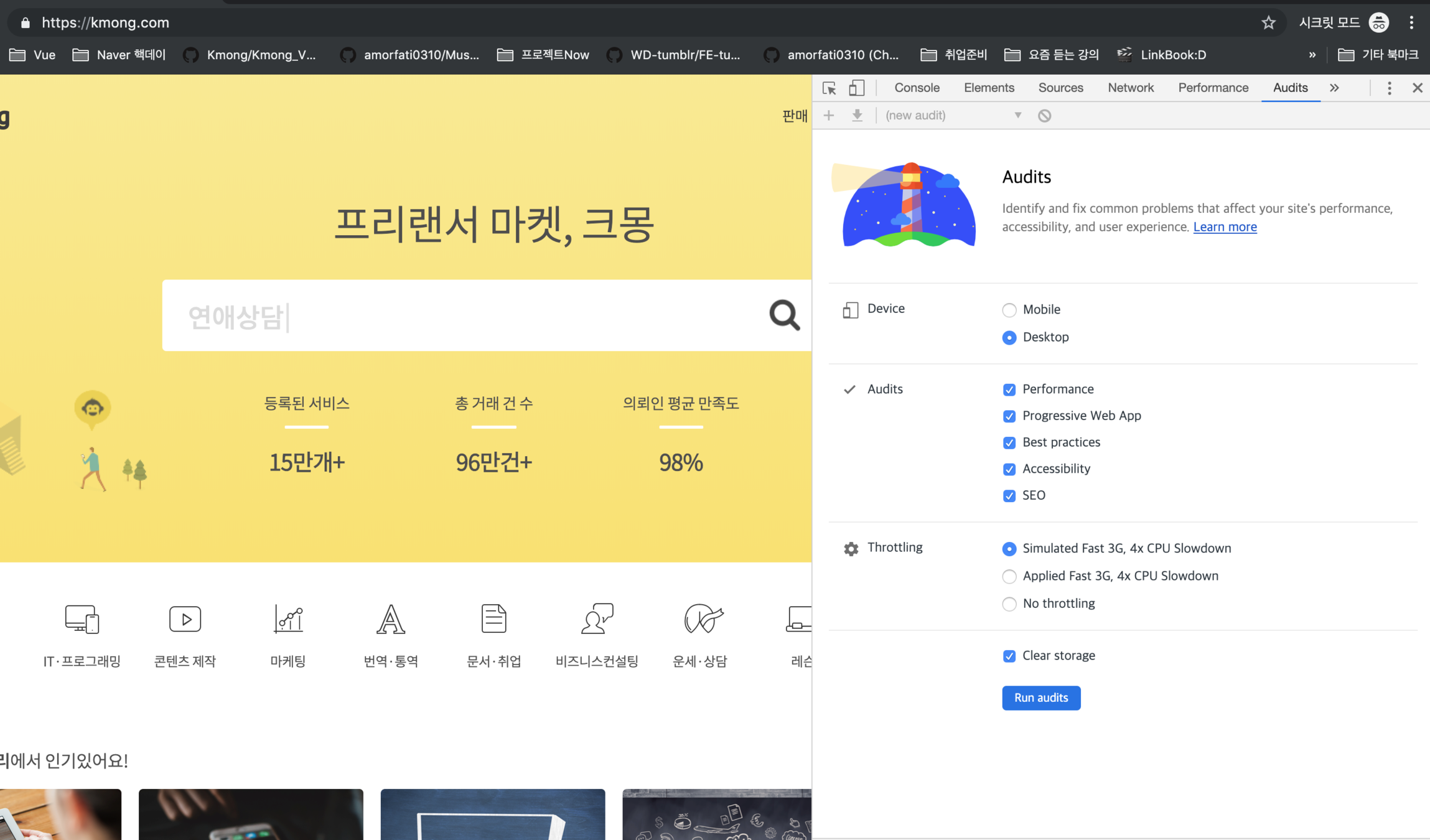Image resolution: width=1430 pixels, height=840 pixels.
Task: Choose the No throttling option
Action: (1009, 604)
